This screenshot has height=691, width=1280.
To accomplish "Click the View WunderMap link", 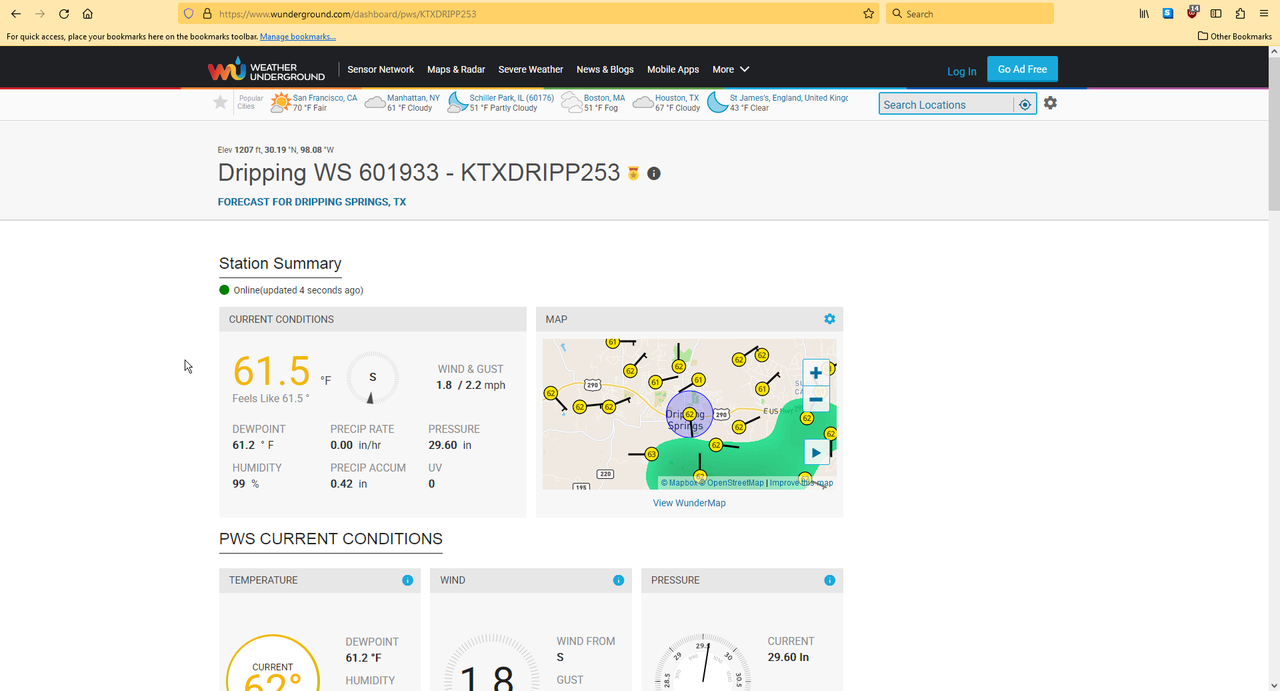I will (x=689, y=503).
